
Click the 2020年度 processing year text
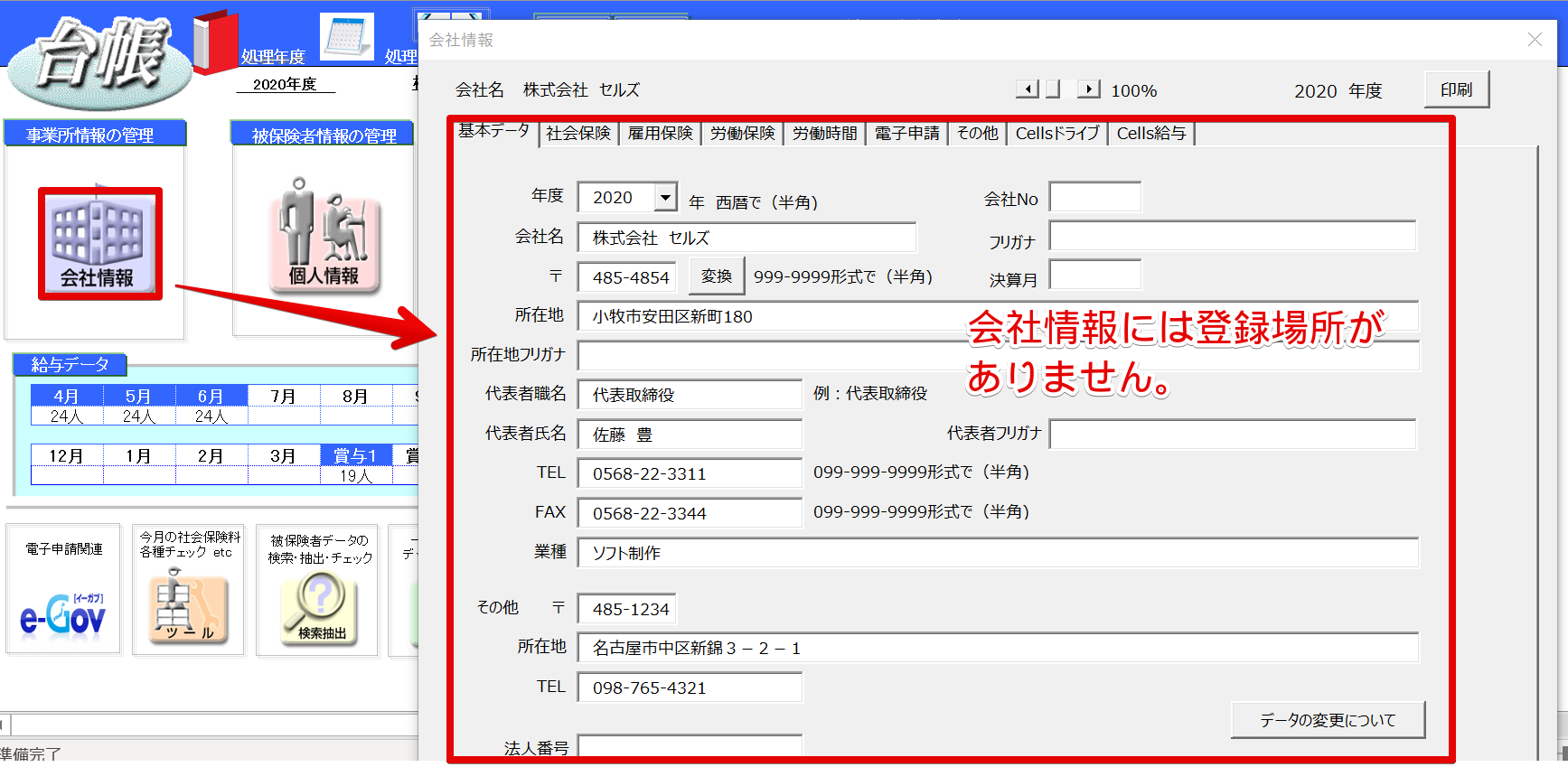coord(285,84)
